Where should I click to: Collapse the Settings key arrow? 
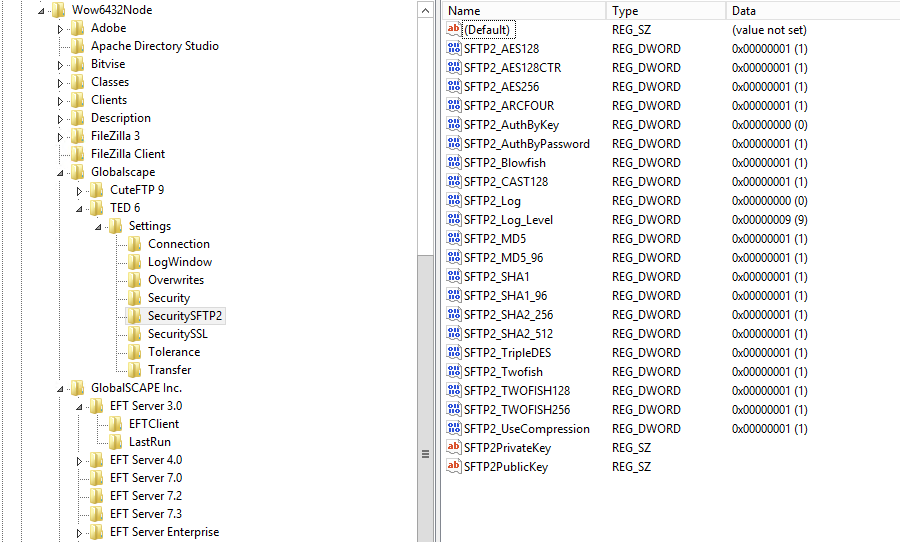point(98,227)
